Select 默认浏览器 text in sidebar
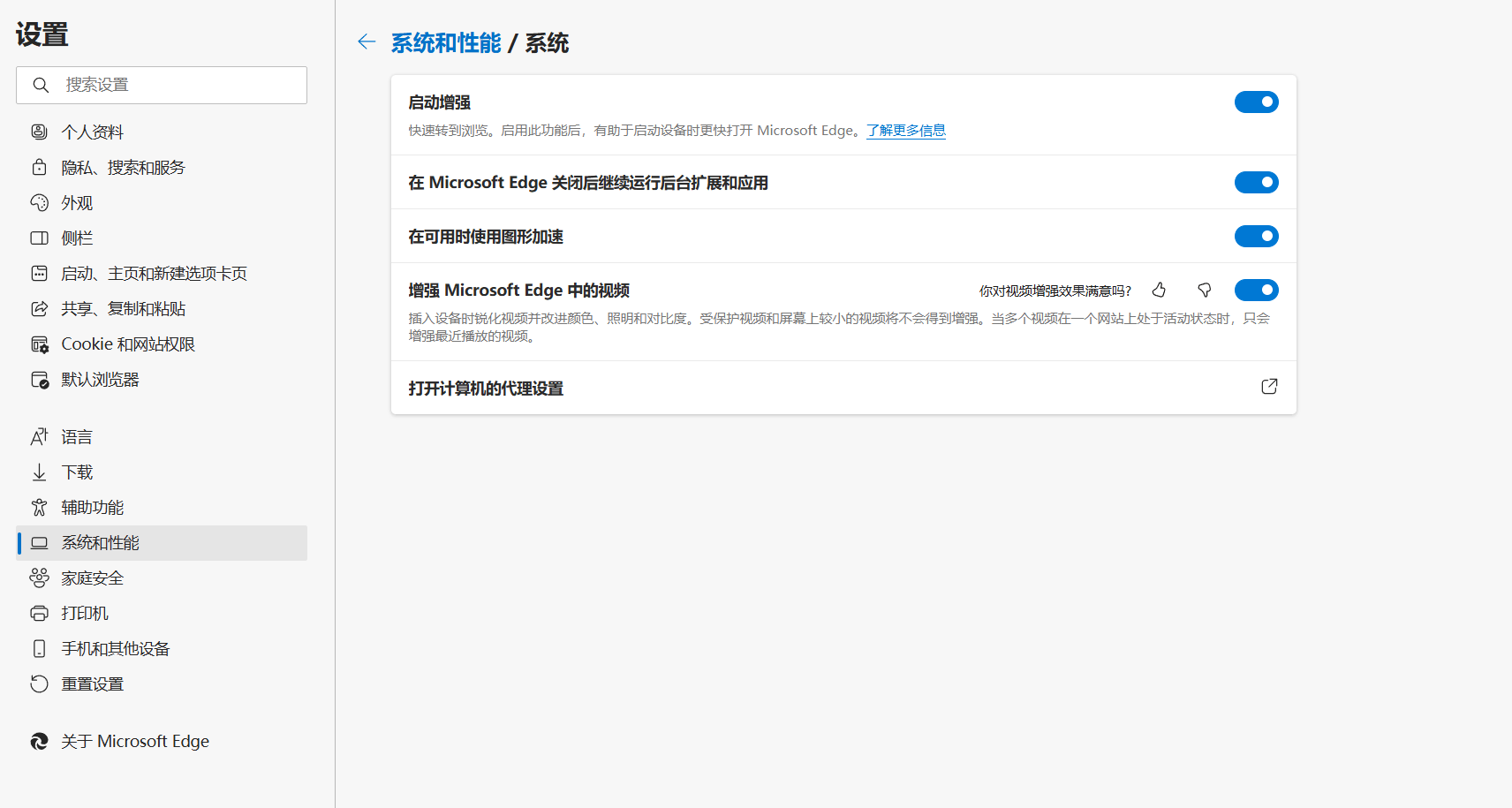Viewport: 1512px width, 808px height. pyautogui.click(x=100, y=379)
